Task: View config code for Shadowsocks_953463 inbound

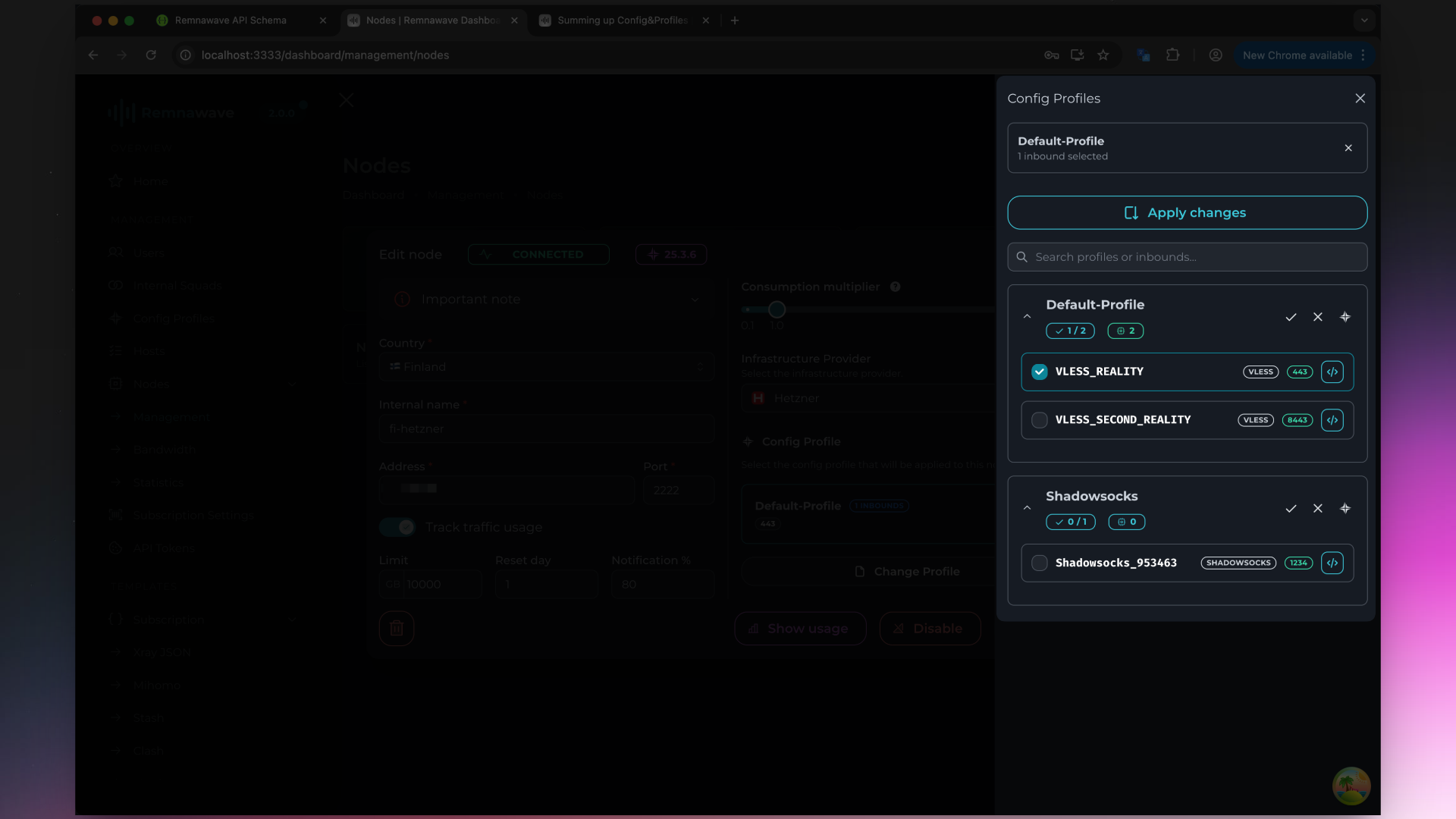Action: click(x=1332, y=563)
